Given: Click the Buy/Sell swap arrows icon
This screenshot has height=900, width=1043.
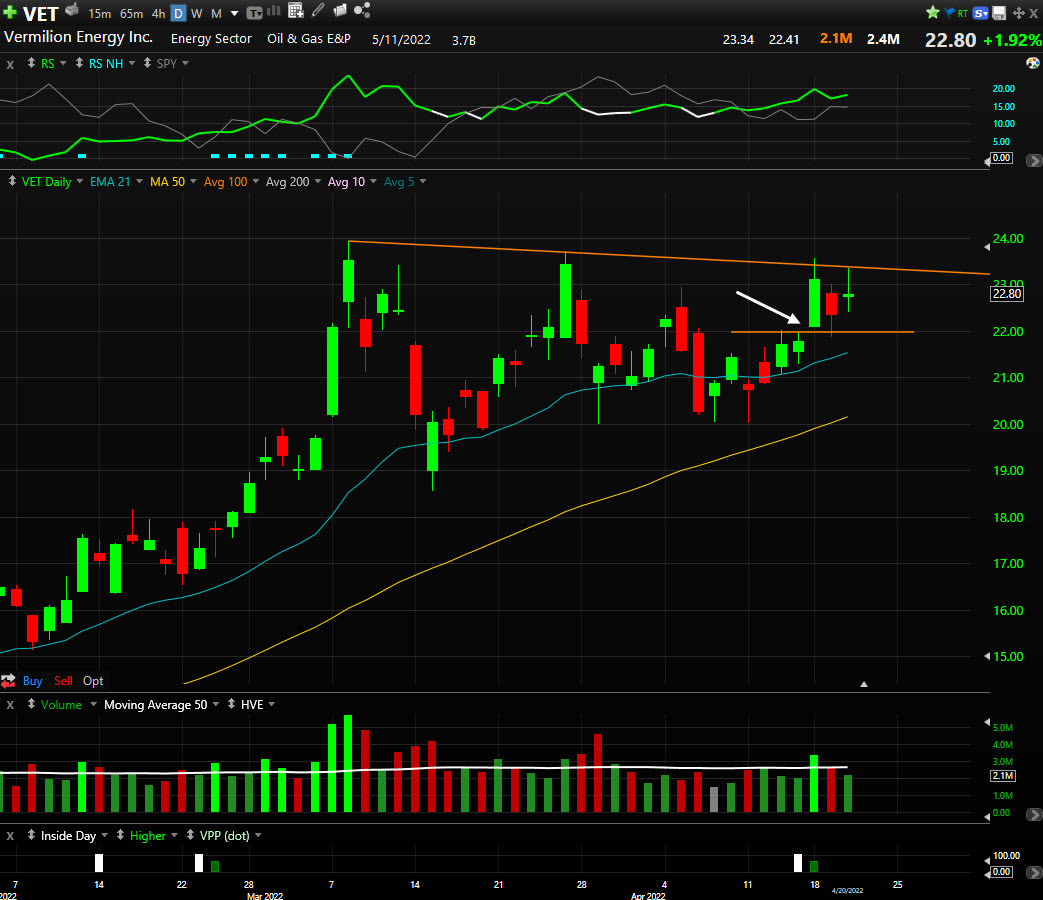Looking at the screenshot, I should [8, 680].
